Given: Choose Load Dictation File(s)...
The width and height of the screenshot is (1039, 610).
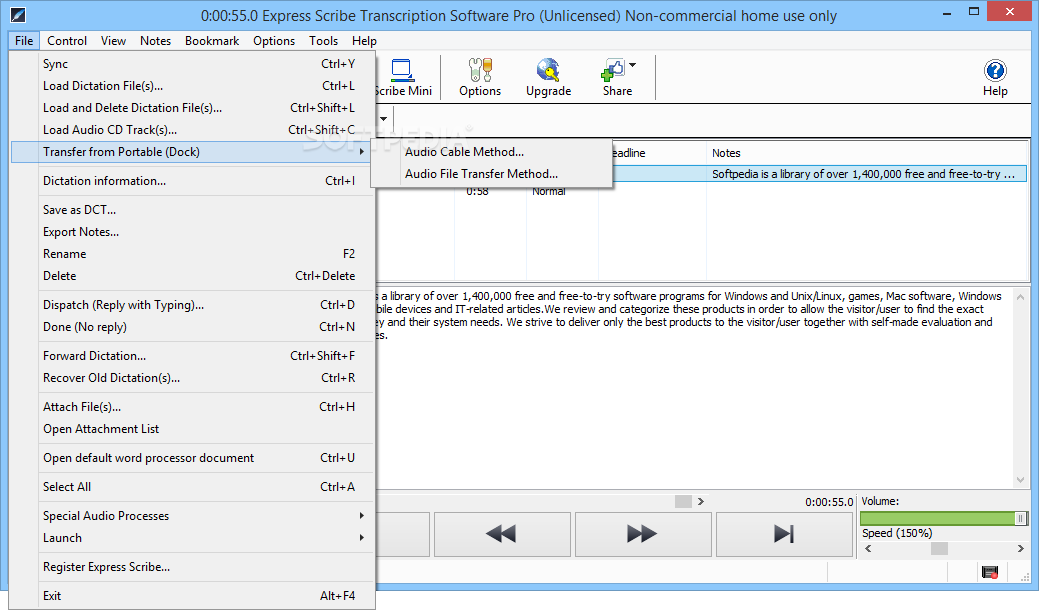Looking at the screenshot, I should pos(193,85).
